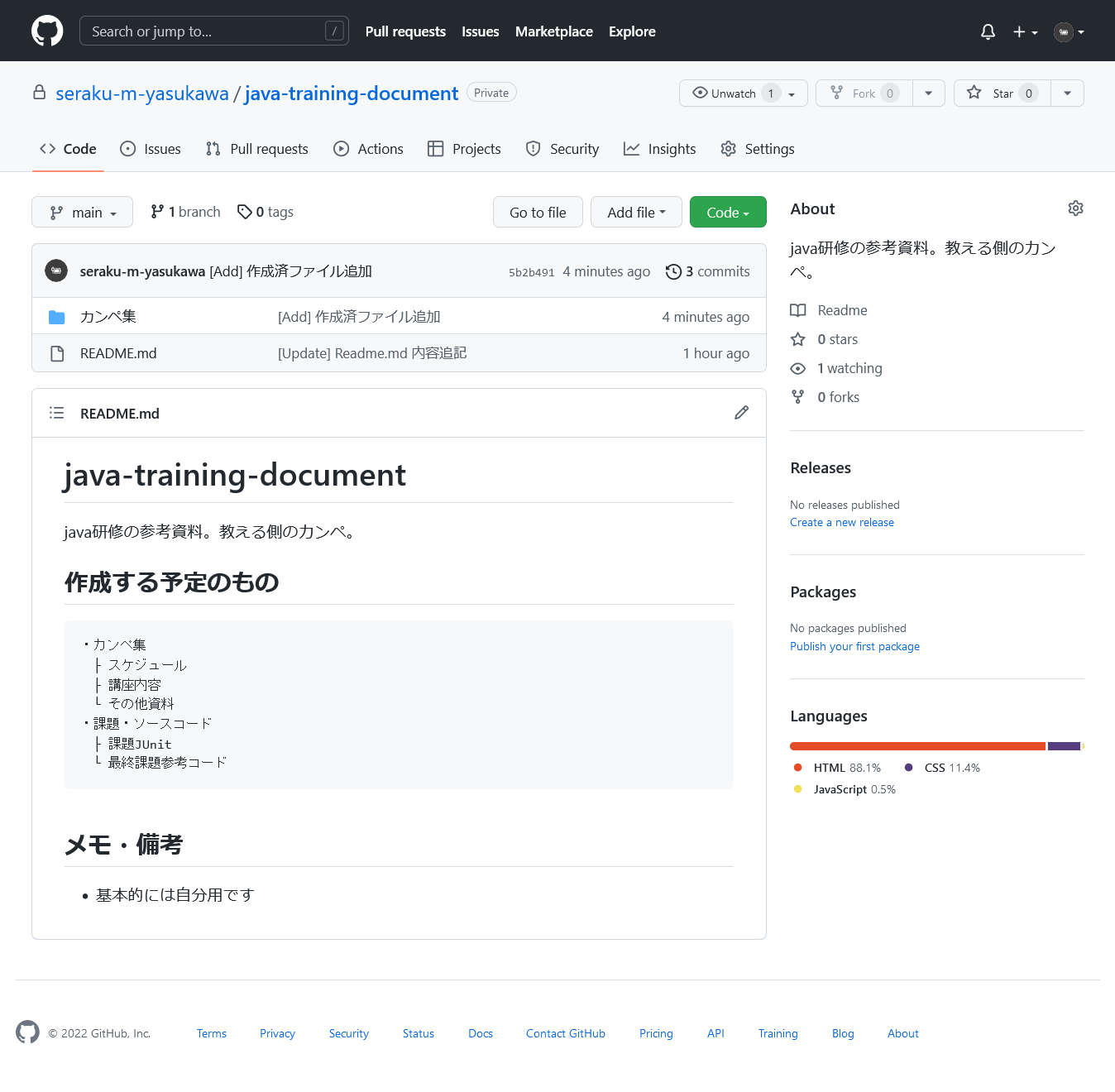Click the watchers count badge
1115x1092 pixels.
[771, 93]
